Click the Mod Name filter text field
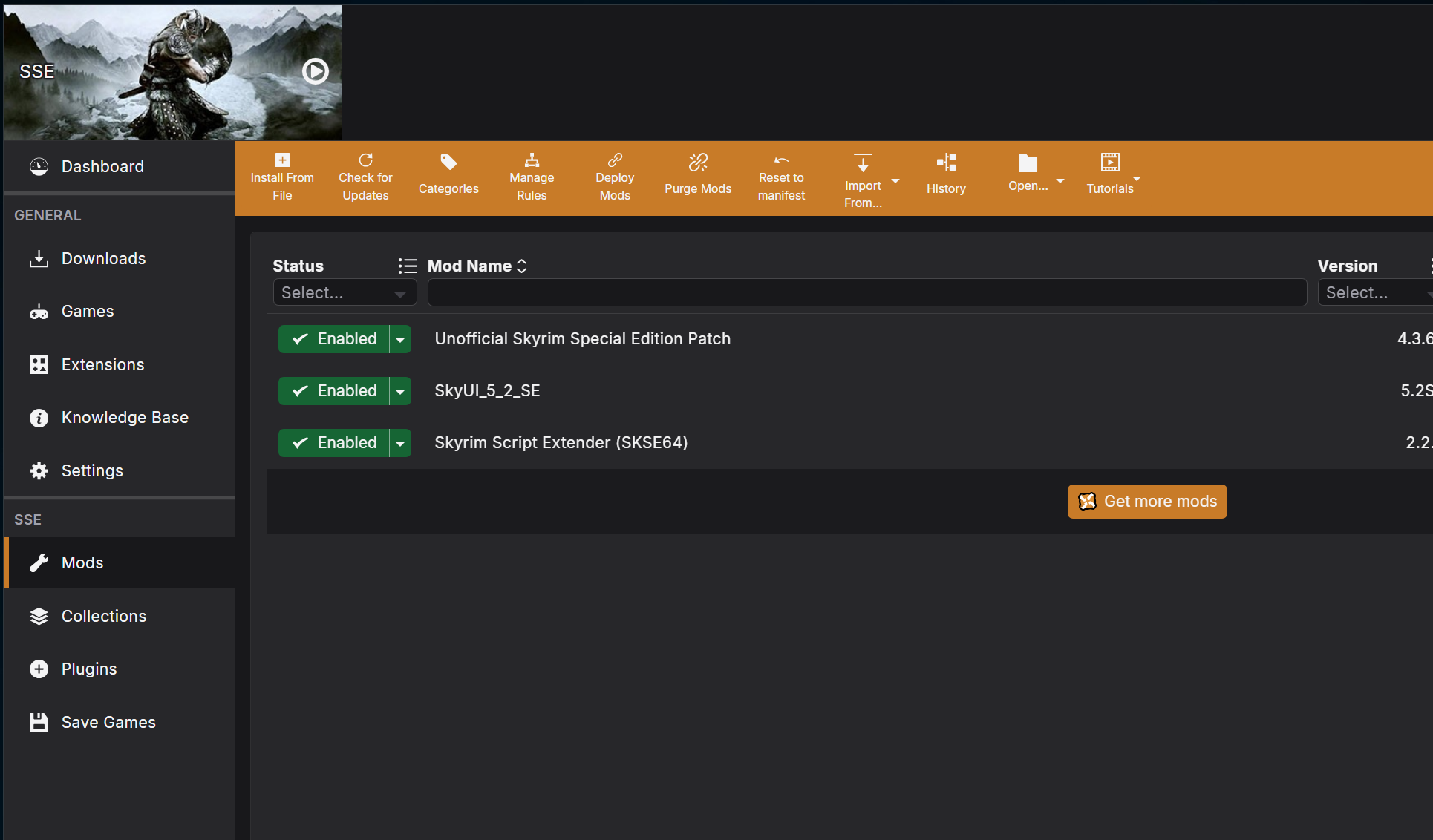1433x840 pixels. [x=866, y=293]
